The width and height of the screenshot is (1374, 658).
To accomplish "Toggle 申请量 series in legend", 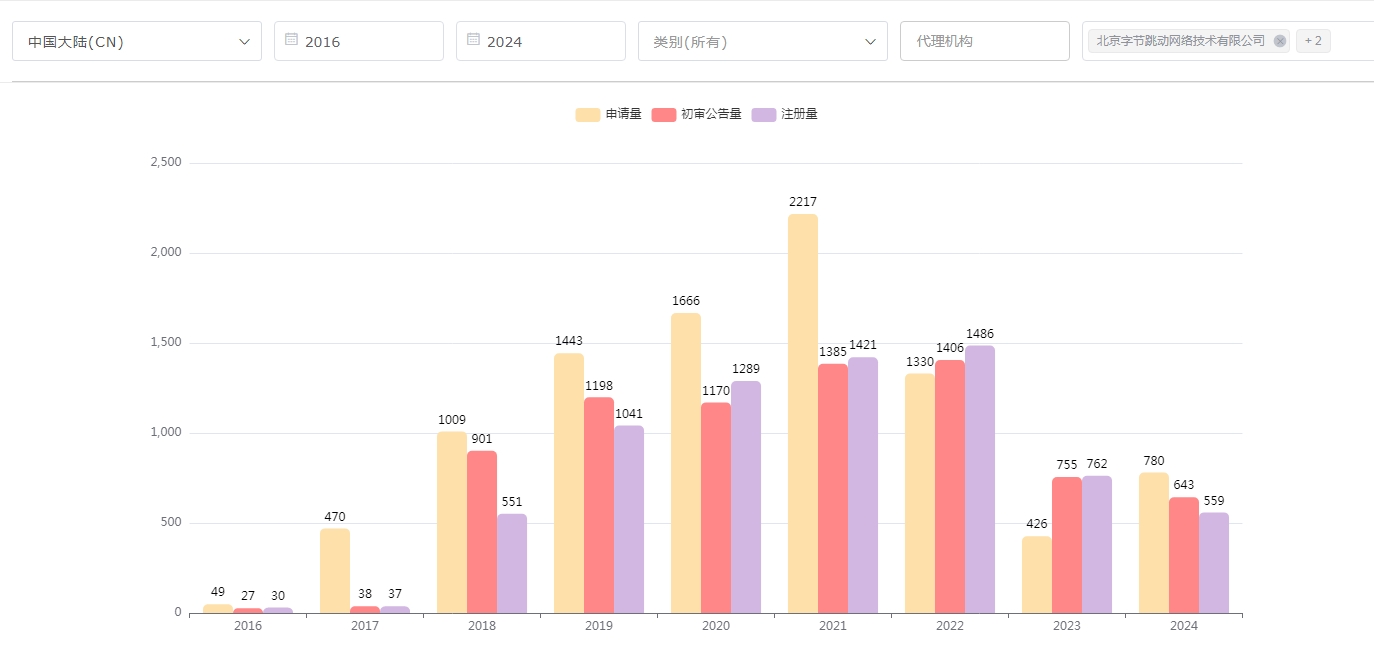I will coord(623,114).
